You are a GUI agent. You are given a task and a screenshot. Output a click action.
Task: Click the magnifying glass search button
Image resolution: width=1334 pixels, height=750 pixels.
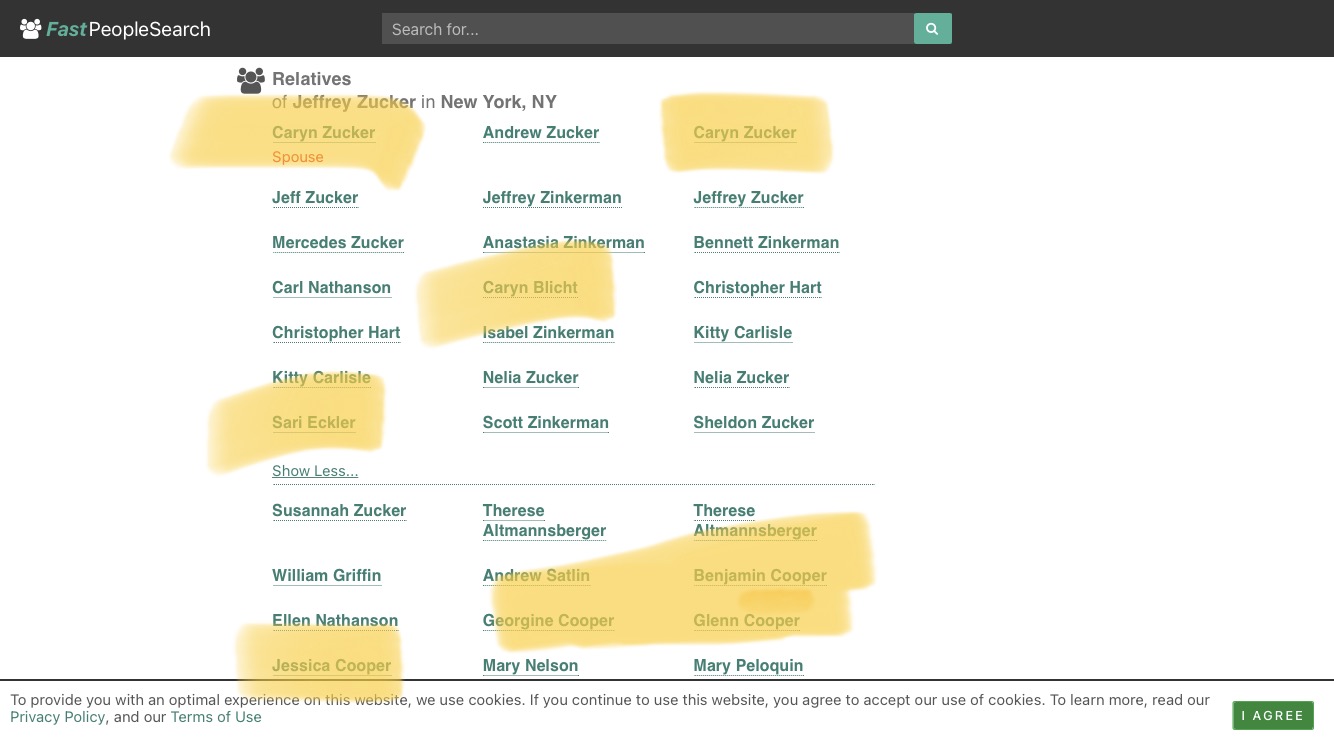(932, 29)
